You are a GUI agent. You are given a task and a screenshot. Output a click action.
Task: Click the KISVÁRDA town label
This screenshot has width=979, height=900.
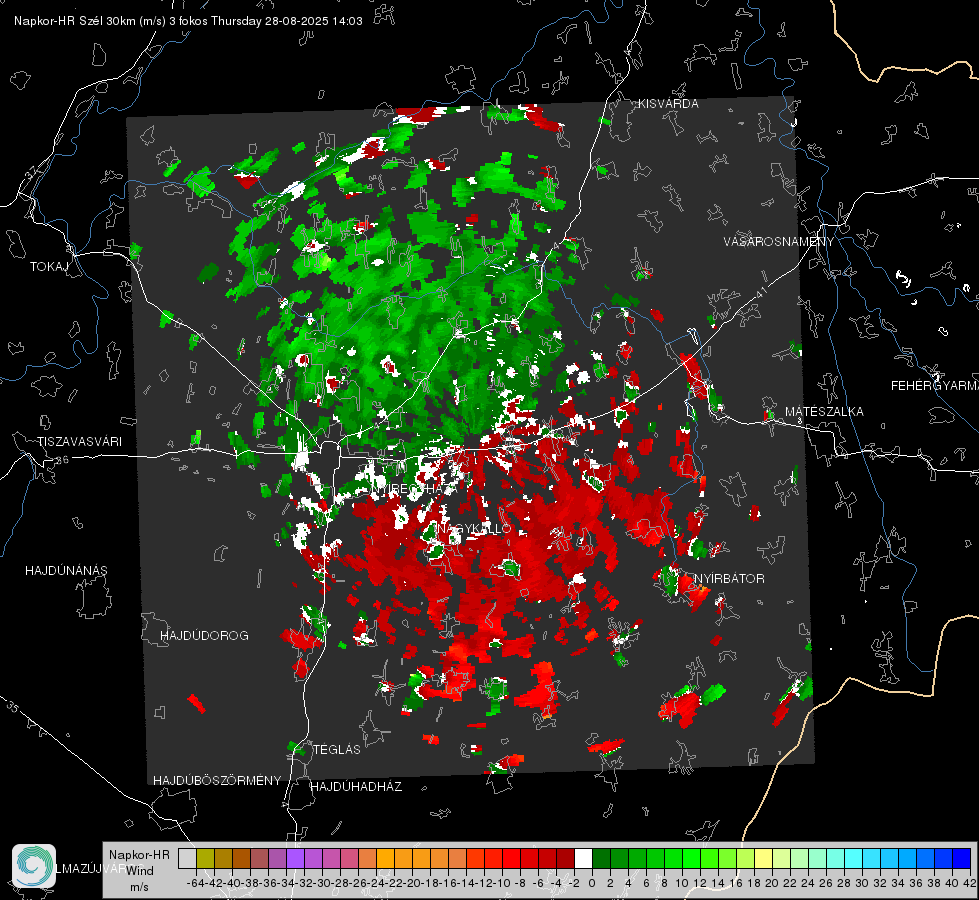668,104
